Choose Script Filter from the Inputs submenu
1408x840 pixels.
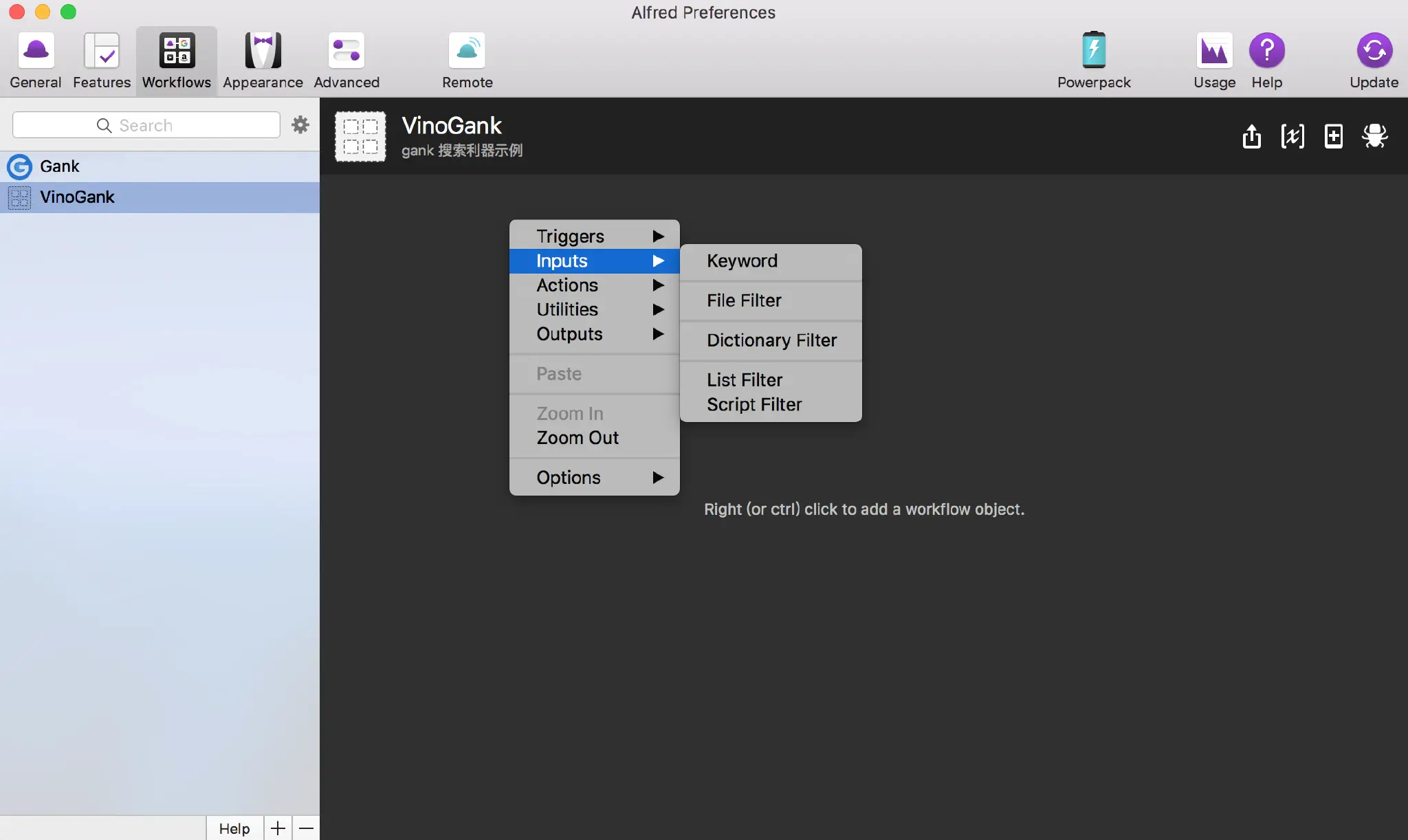(754, 405)
